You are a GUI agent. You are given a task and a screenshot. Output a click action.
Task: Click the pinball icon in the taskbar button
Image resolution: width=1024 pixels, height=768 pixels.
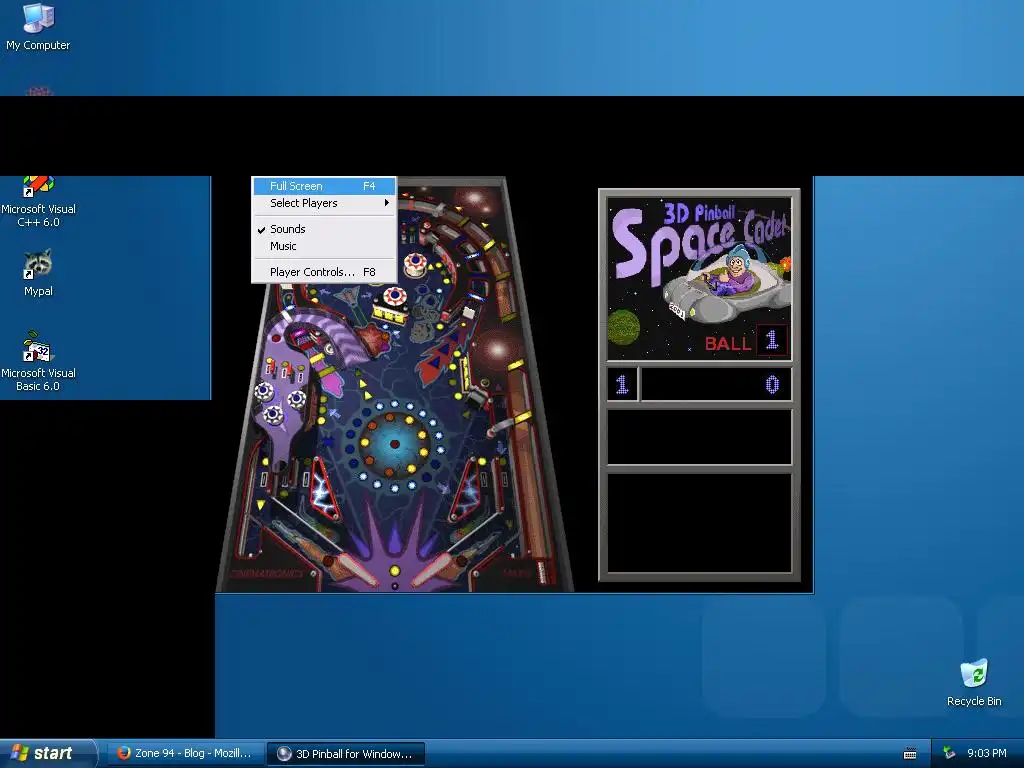click(283, 754)
